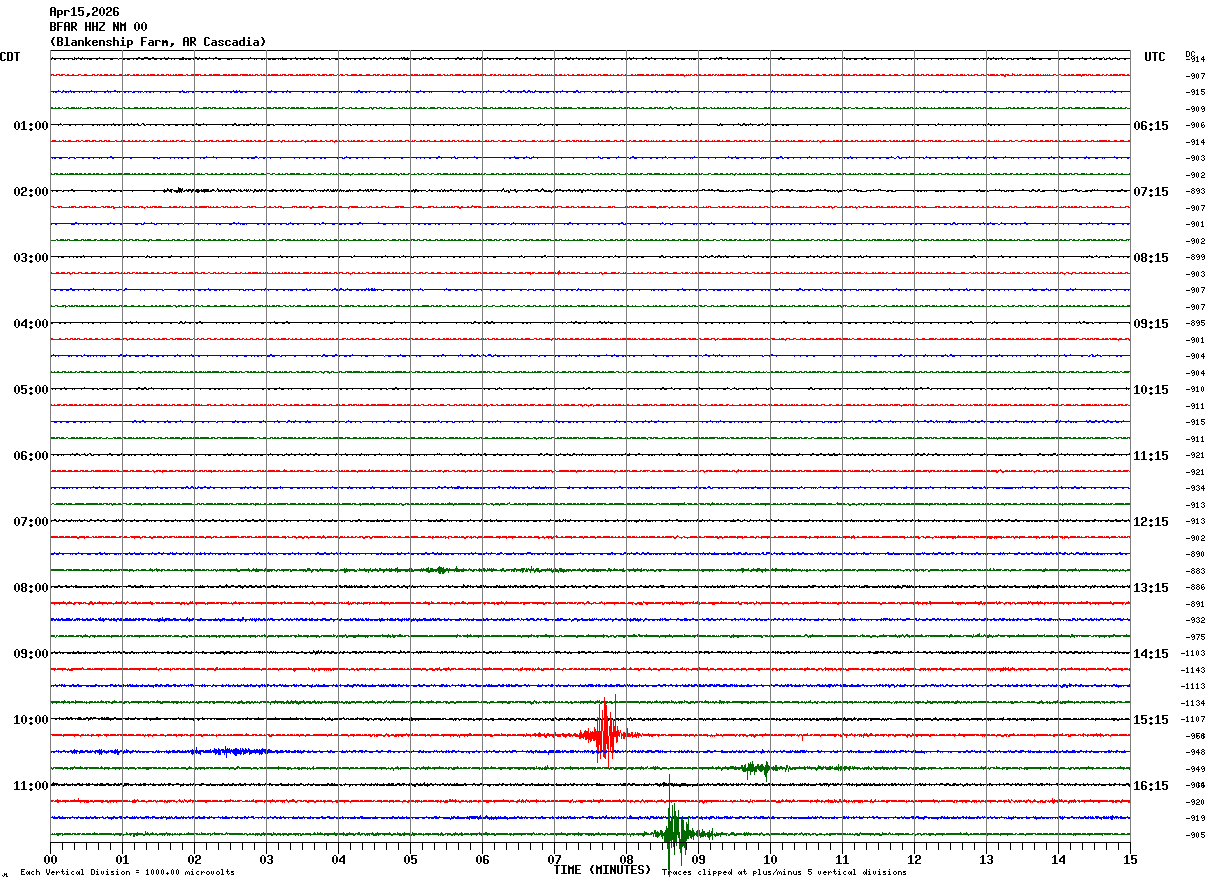Click the 15 minute axis tick label
Screen dimensions: 1210x886
click(1130, 859)
